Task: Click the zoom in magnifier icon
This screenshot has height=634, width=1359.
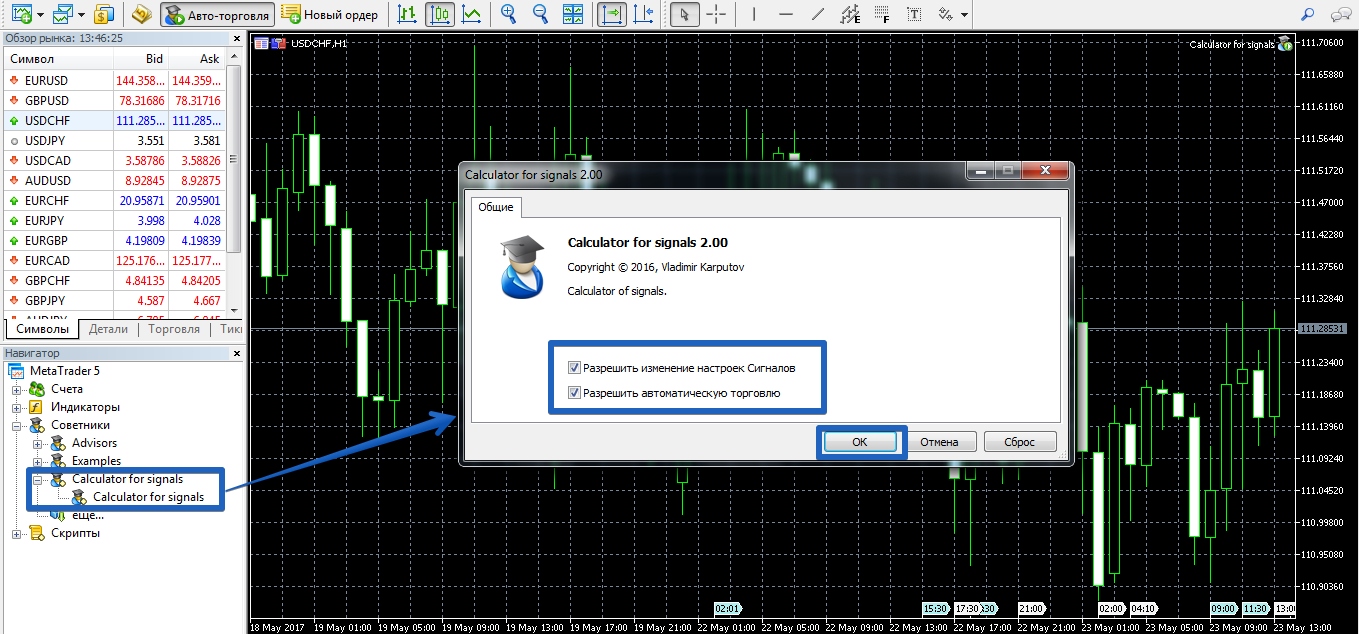Action: click(509, 14)
